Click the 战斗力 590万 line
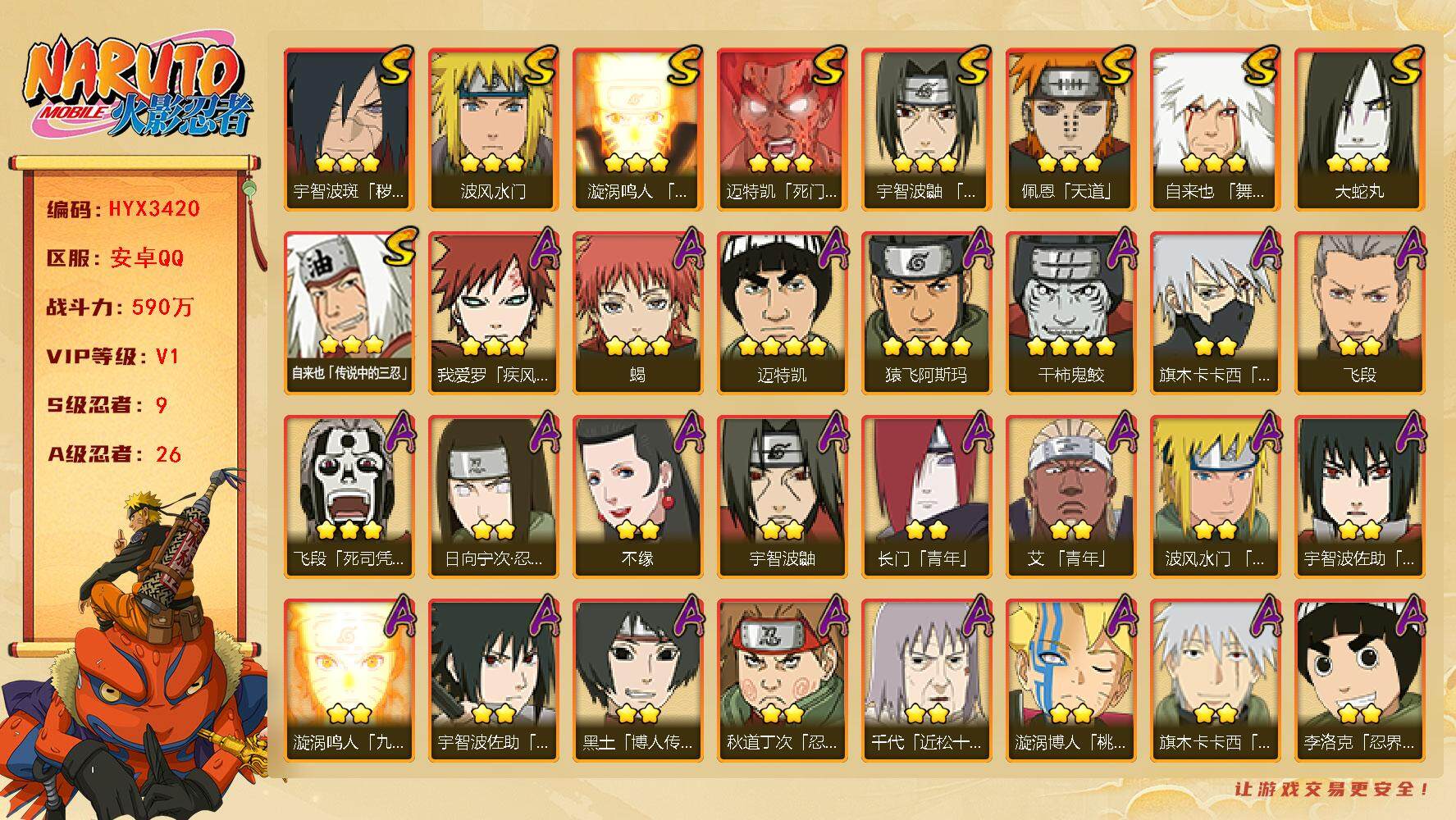 tap(120, 307)
